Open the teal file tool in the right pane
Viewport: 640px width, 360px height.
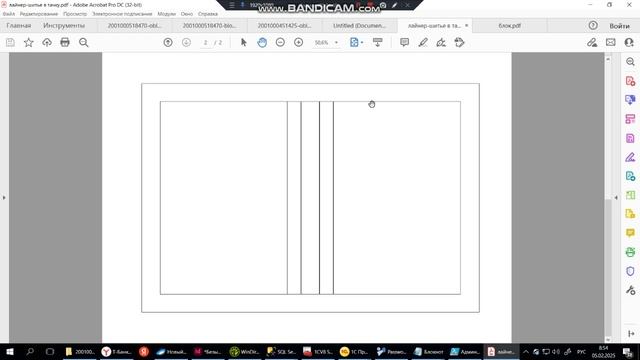(630, 176)
